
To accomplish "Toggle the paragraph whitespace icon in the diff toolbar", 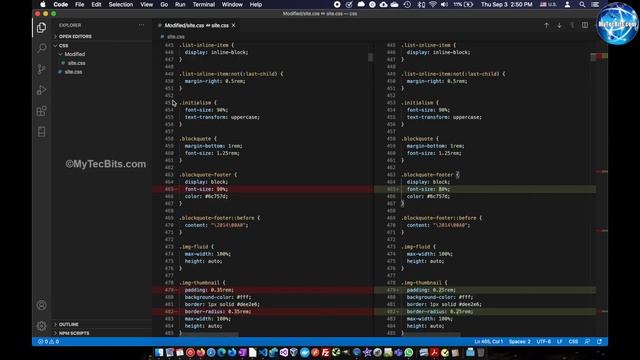I will 572,25.
